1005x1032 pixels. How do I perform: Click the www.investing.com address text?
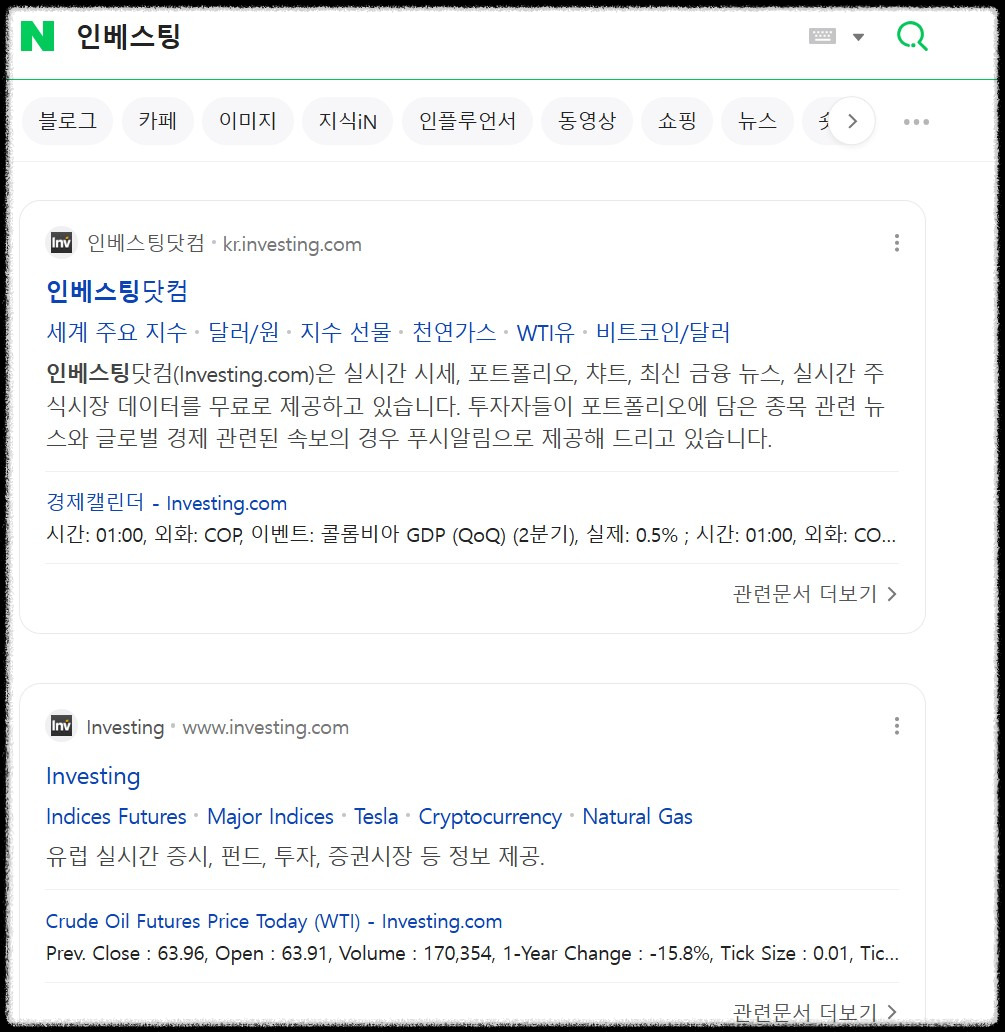pos(266,727)
